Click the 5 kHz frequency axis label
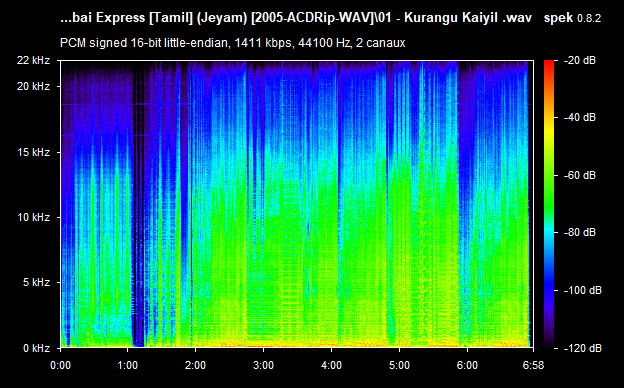624x388 pixels. pyautogui.click(x=36, y=283)
